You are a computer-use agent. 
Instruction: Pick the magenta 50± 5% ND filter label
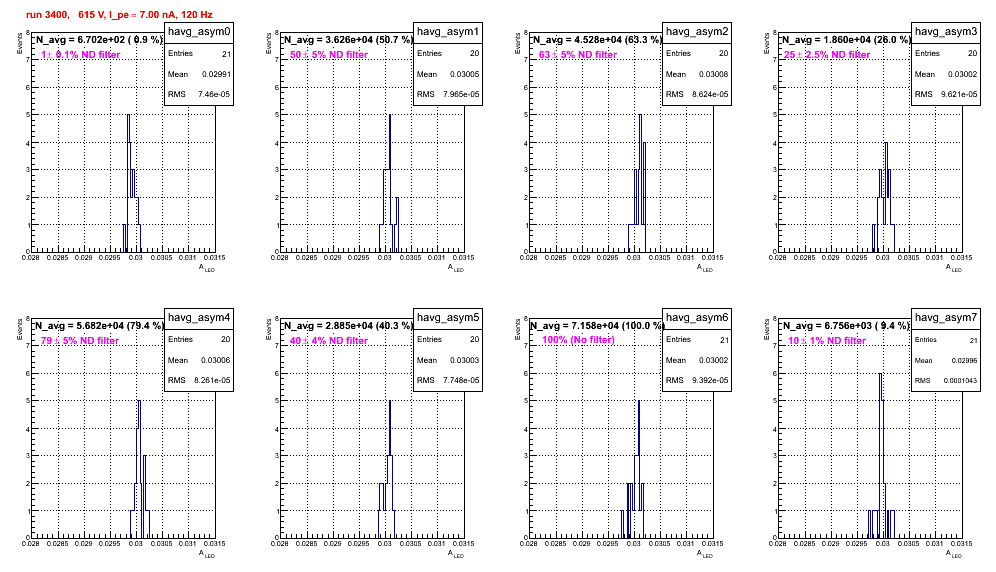tap(329, 55)
